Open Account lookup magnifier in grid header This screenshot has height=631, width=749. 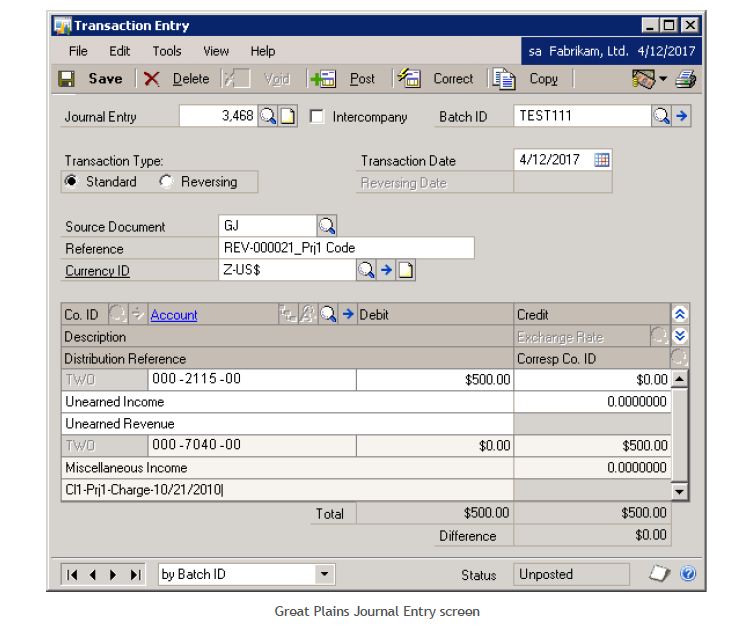(328, 314)
